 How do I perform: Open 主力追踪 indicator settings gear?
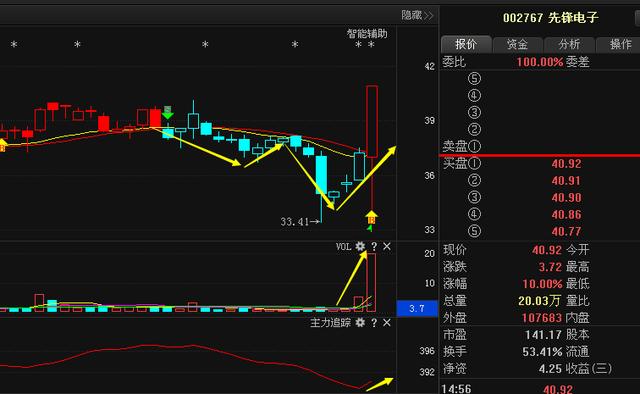[x=360, y=323]
